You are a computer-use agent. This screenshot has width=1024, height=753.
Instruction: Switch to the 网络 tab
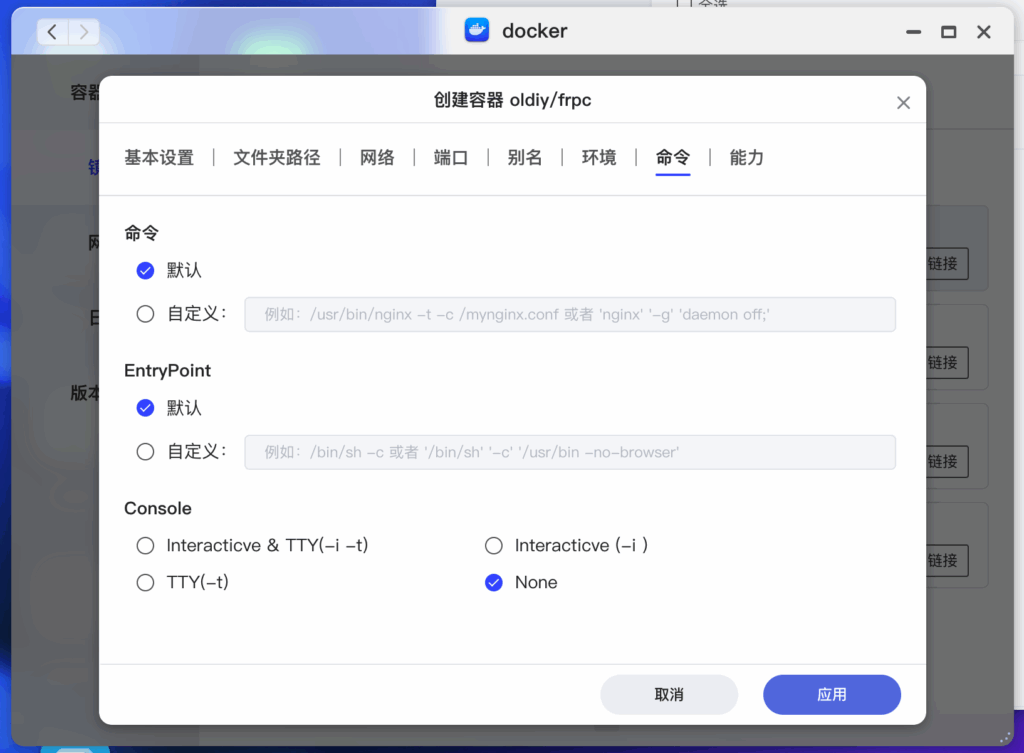(x=377, y=157)
